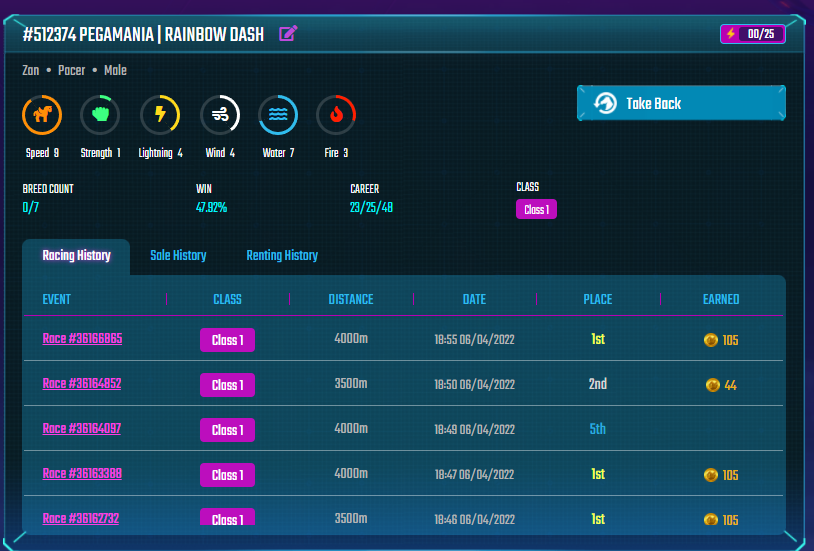Open Race #36163388 link
Viewport: 814px width, 551px height.
[82, 474]
